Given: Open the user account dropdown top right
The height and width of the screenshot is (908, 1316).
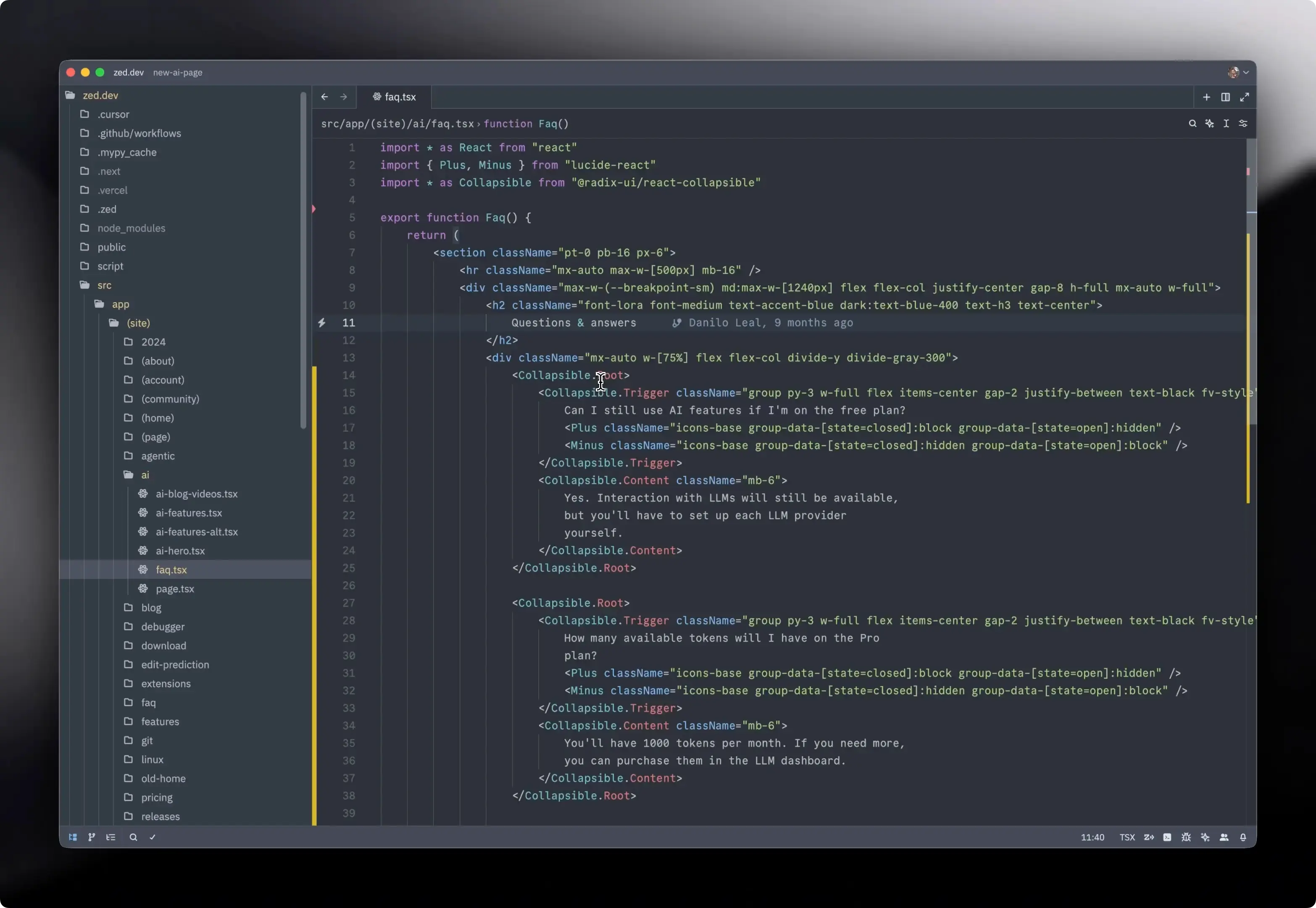Looking at the screenshot, I should pyautogui.click(x=1237, y=72).
